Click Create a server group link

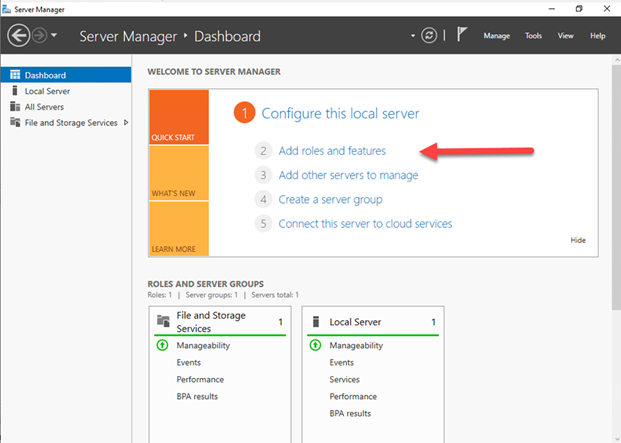pyautogui.click(x=330, y=200)
